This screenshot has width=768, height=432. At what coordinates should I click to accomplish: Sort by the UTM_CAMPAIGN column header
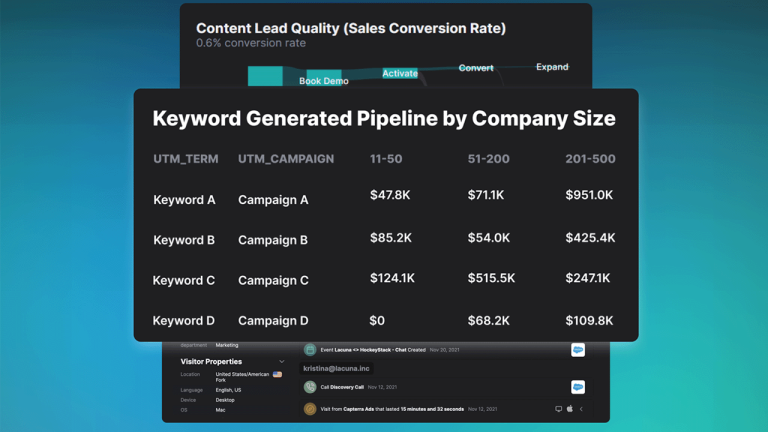[286, 159]
